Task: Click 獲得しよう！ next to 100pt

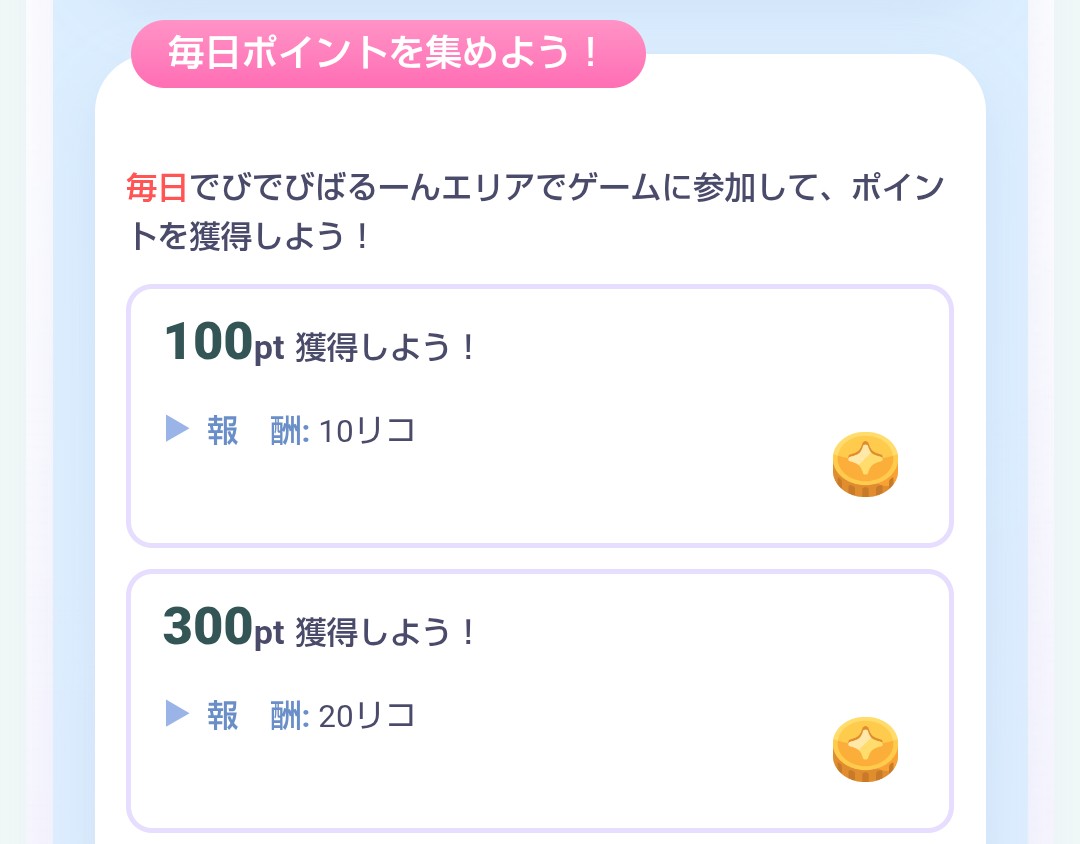Action: (x=386, y=347)
